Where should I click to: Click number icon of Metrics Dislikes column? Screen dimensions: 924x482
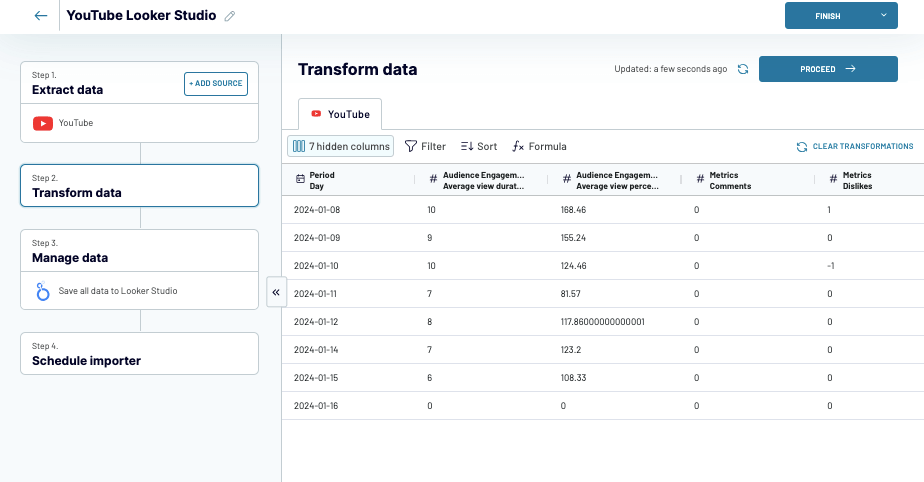[833, 179]
